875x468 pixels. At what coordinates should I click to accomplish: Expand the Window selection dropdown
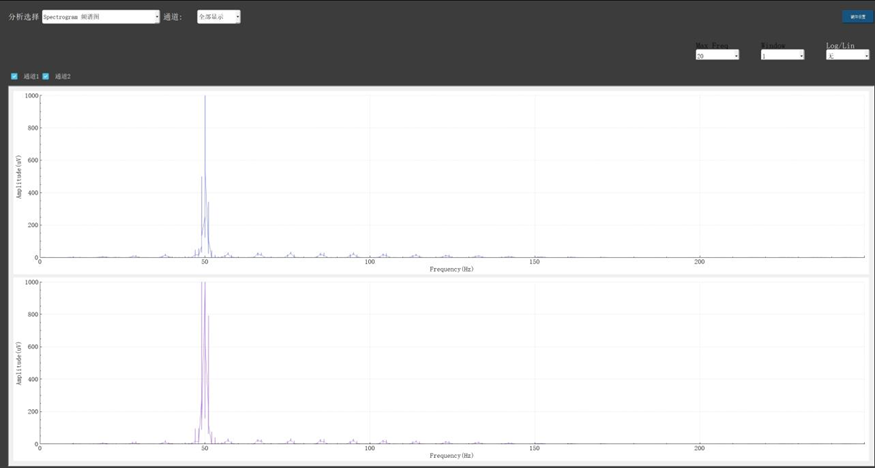tap(782, 56)
